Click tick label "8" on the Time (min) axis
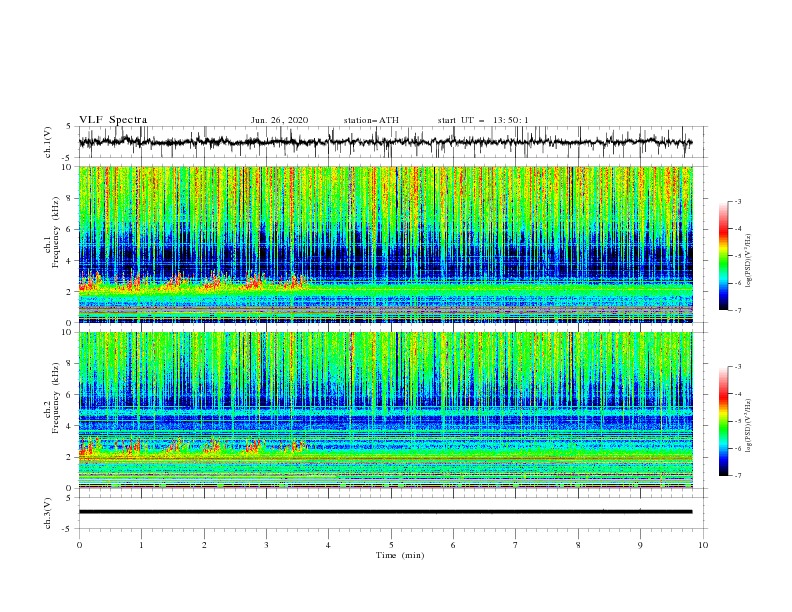Viewport: 792px width, 612px height. tap(578, 545)
